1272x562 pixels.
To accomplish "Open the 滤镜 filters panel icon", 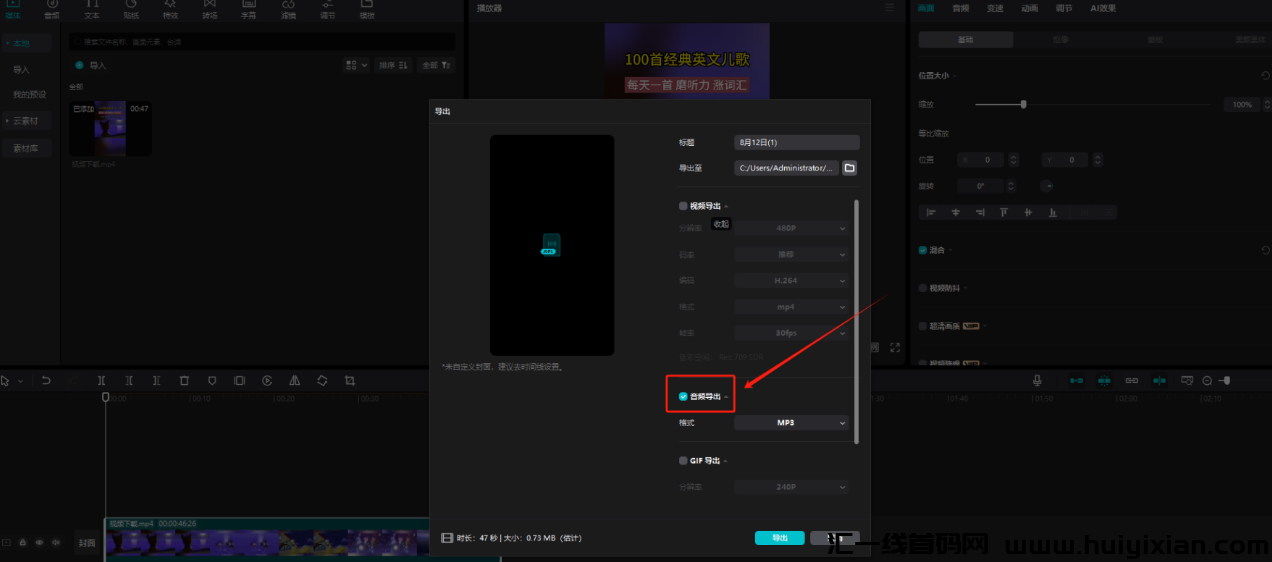I will coord(288,9).
